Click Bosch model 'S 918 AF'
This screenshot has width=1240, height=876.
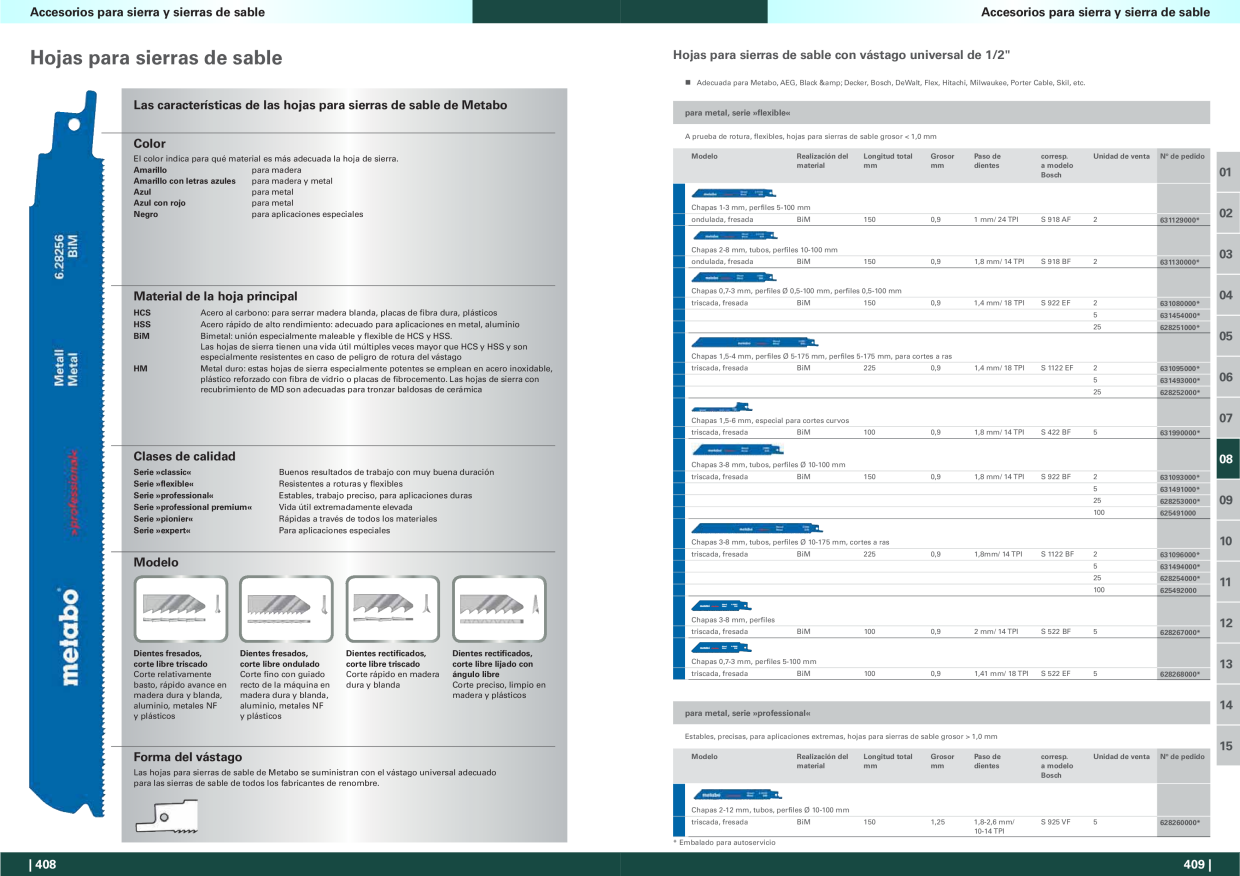(1055, 219)
